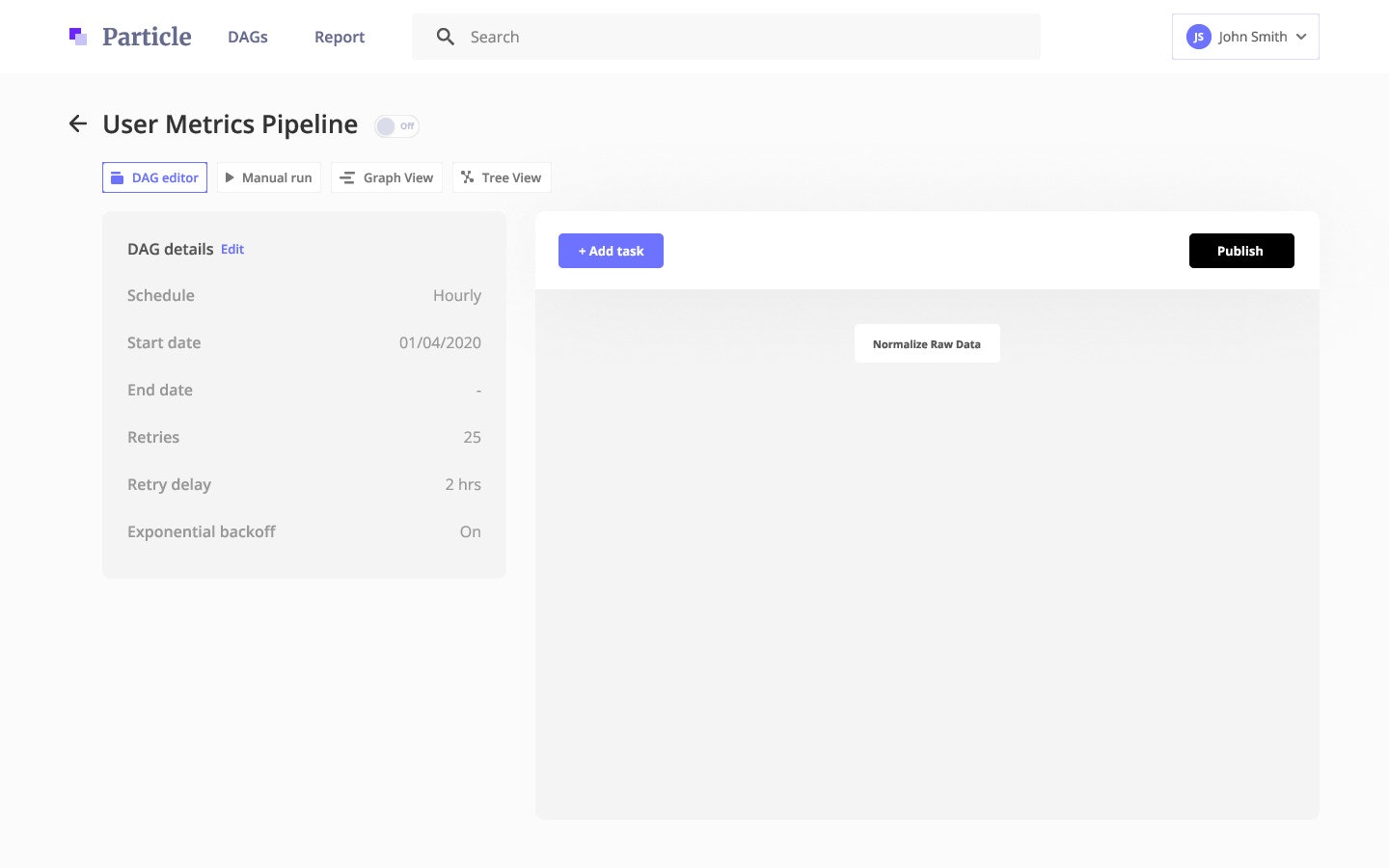Click inside the Search field
This screenshot has height=868, width=1389.
pos(675,37)
